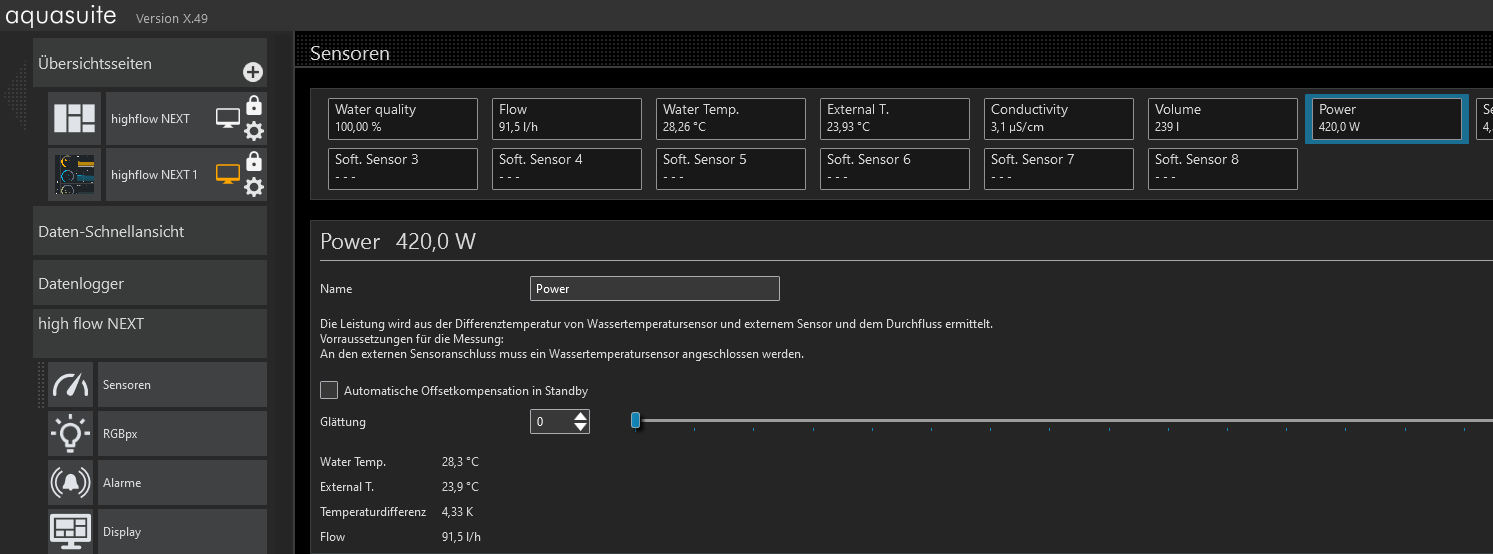Select the Flow sensor tile

coord(567,118)
